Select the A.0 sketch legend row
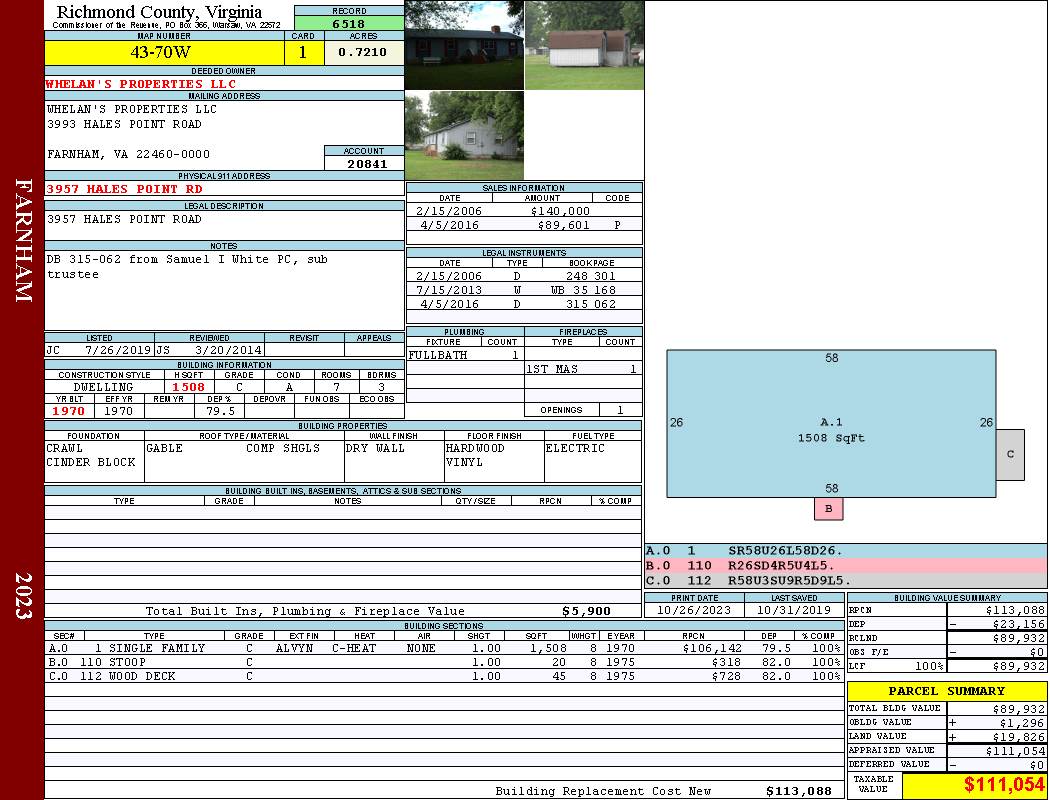This screenshot has width=1050, height=800. point(845,550)
